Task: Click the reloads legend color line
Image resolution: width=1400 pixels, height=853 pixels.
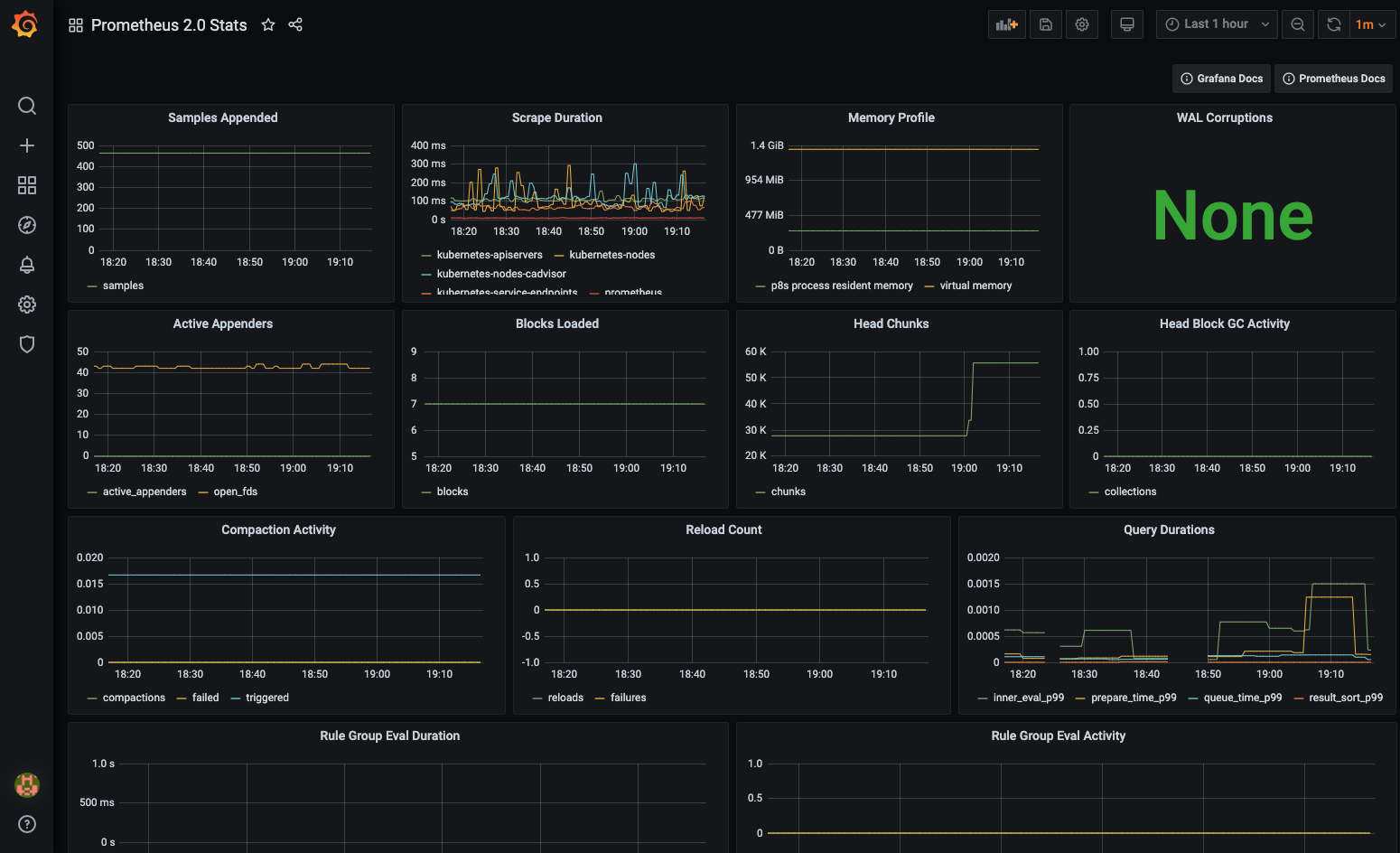Action: [538, 698]
